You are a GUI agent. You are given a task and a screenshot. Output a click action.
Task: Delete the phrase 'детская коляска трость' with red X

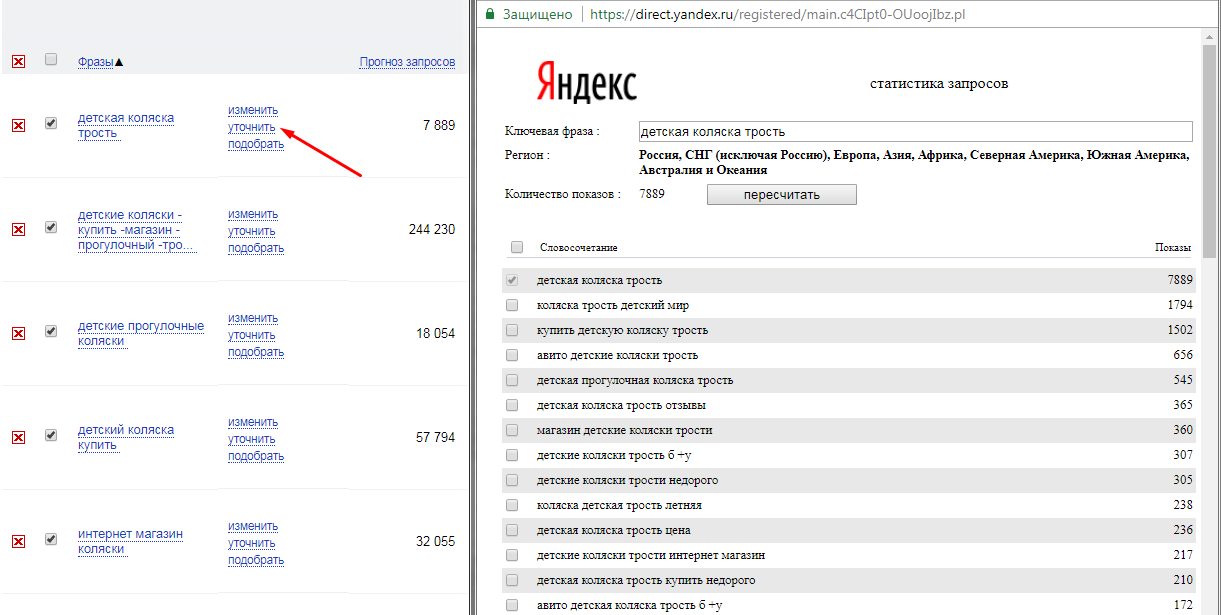pos(18,125)
